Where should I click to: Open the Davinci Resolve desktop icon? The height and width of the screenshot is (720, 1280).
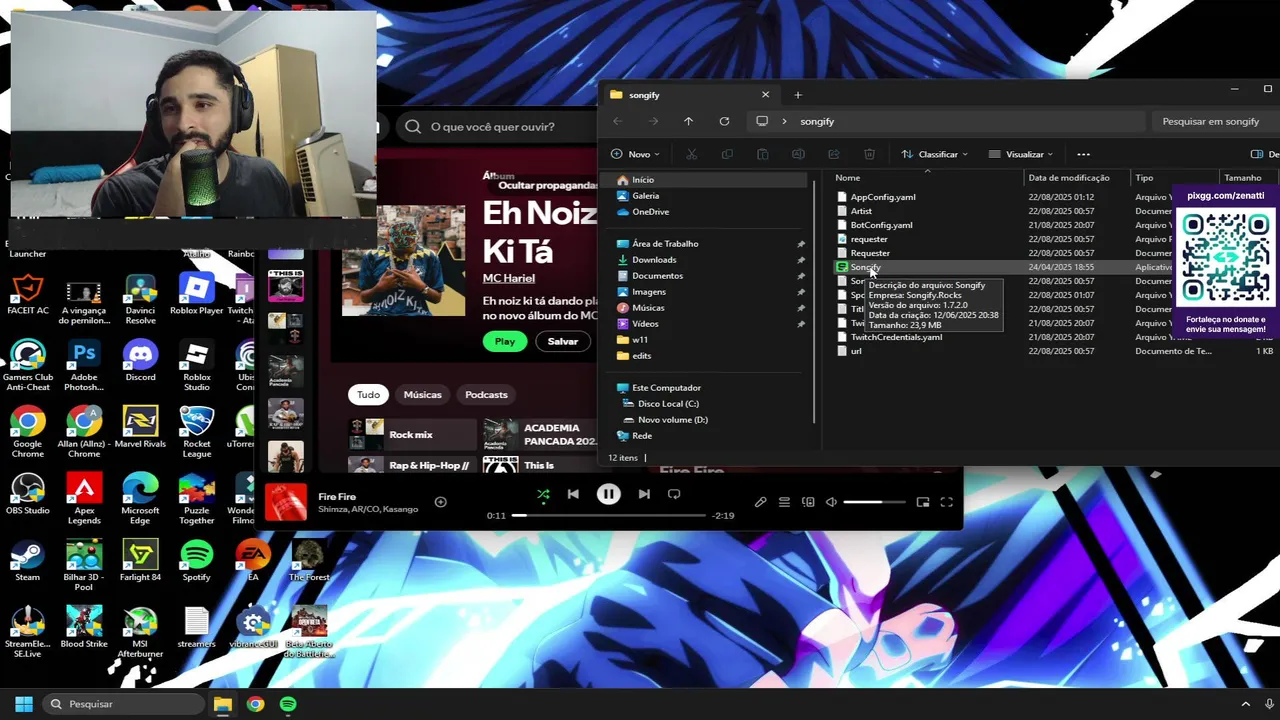coord(140,298)
